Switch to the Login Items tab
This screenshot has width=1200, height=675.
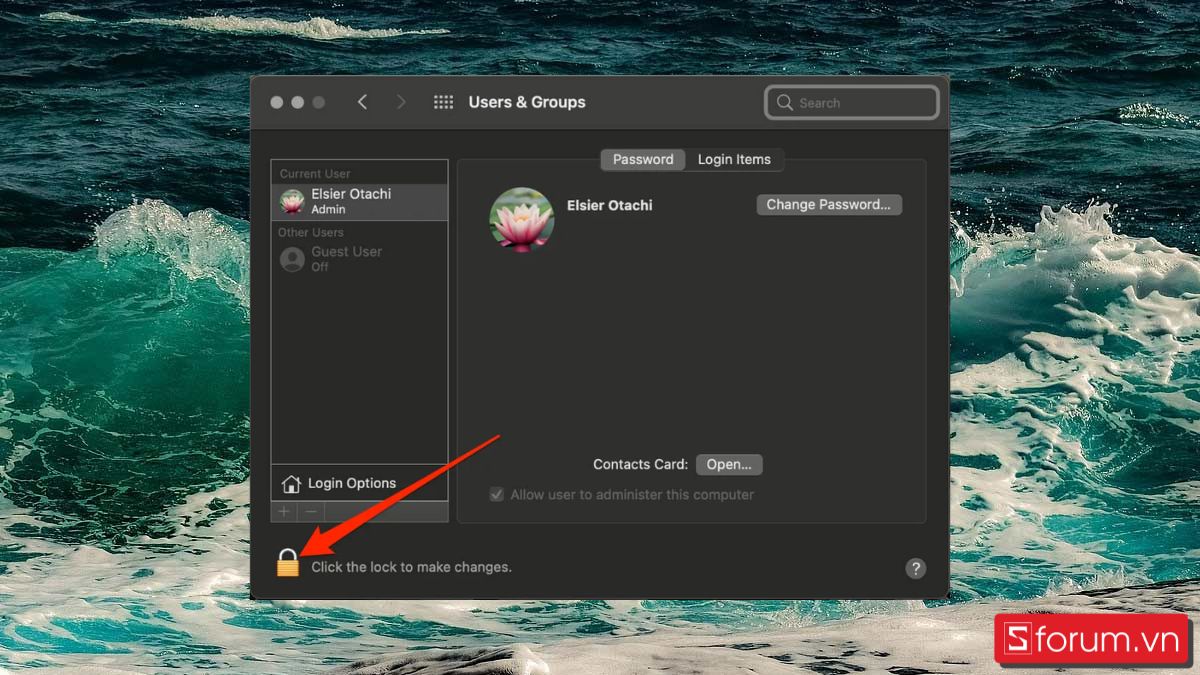734,159
